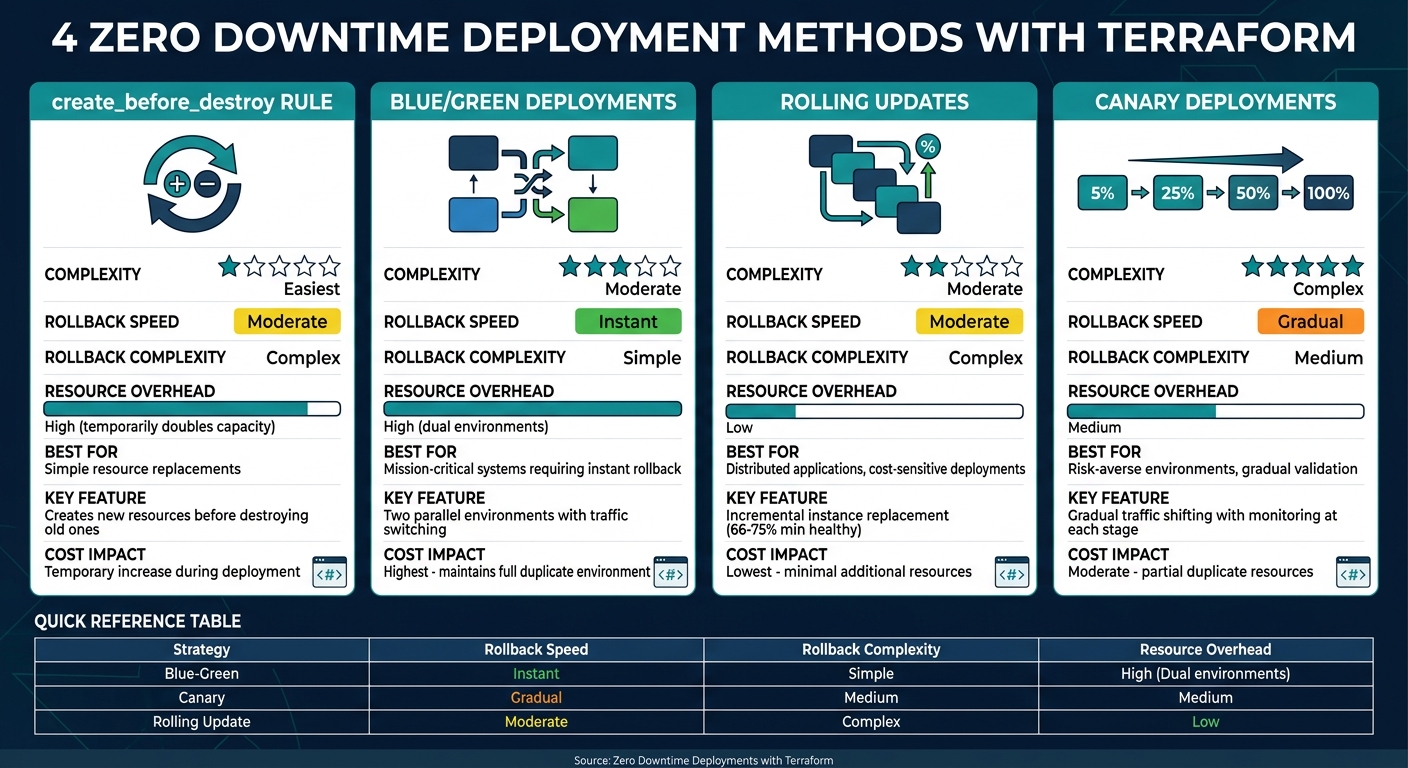This screenshot has width=1408, height=768.
Task: Click the Rollback Speed column header
Action: (x=536, y=650)
